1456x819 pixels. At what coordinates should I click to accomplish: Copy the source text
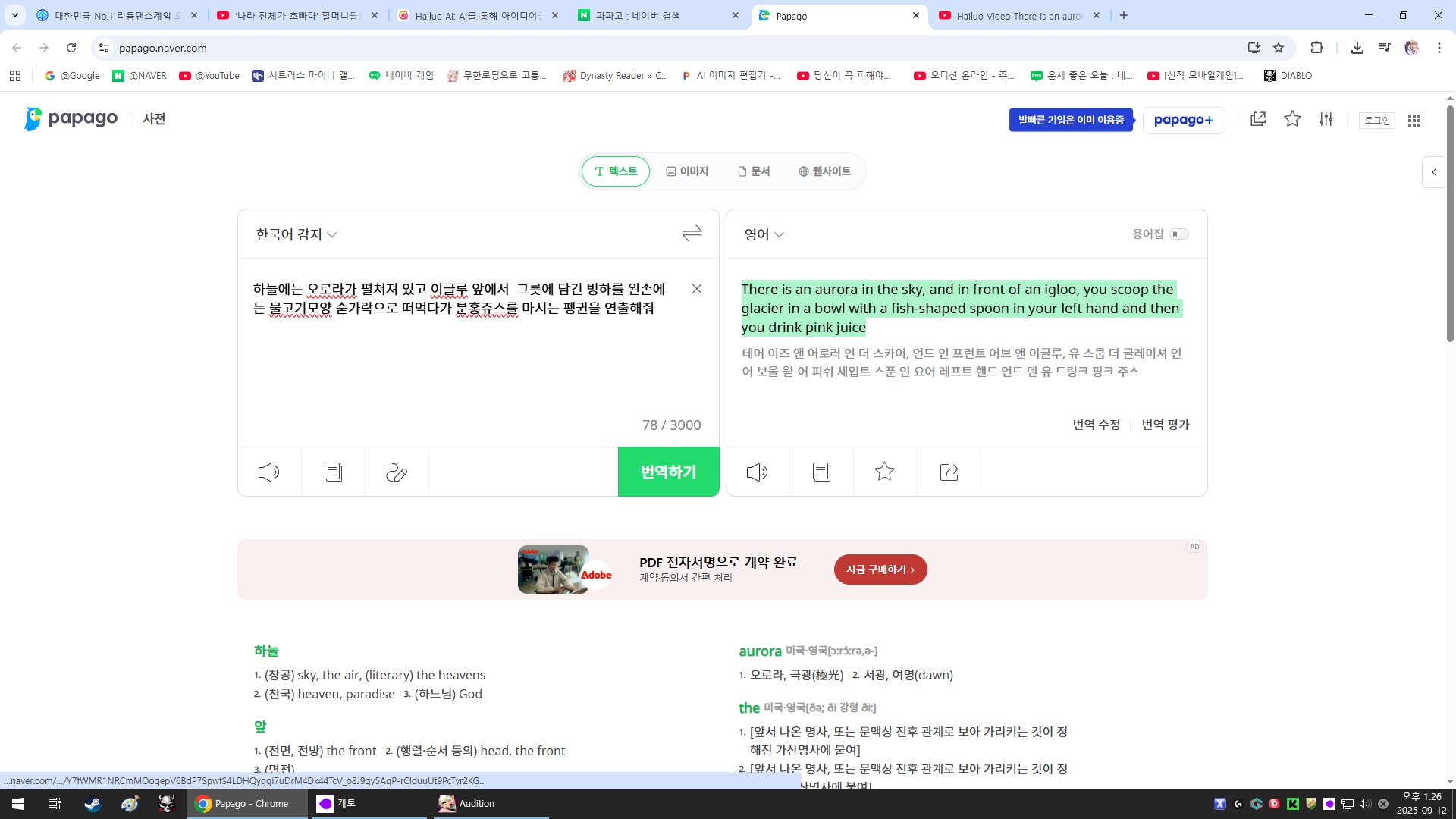tap(333, 472)
